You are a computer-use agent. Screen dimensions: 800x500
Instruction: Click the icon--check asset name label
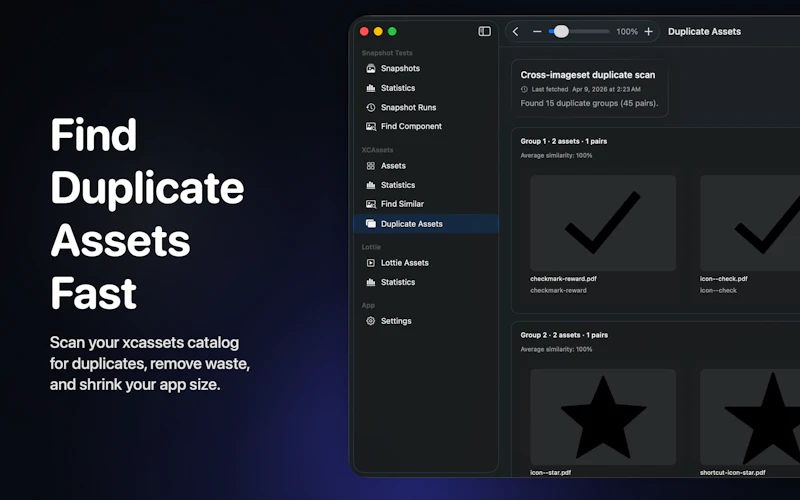[x=718, y=290]
